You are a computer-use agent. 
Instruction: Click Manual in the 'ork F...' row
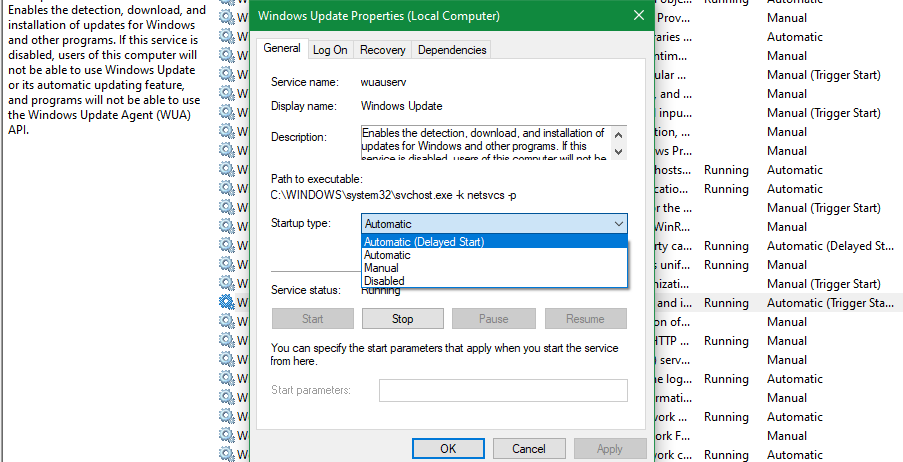coord(787,436)
